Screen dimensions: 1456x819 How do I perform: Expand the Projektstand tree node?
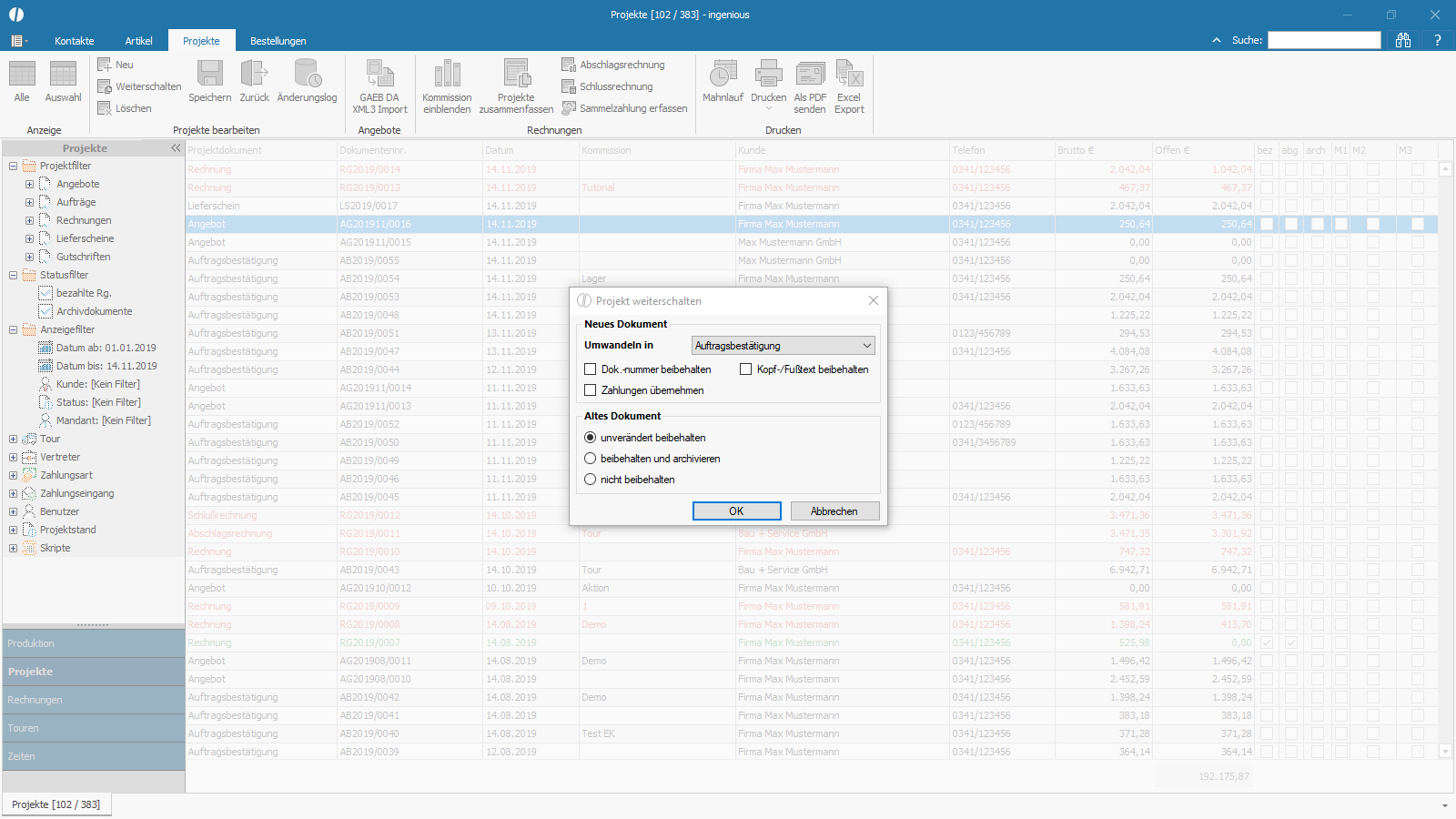13,530
